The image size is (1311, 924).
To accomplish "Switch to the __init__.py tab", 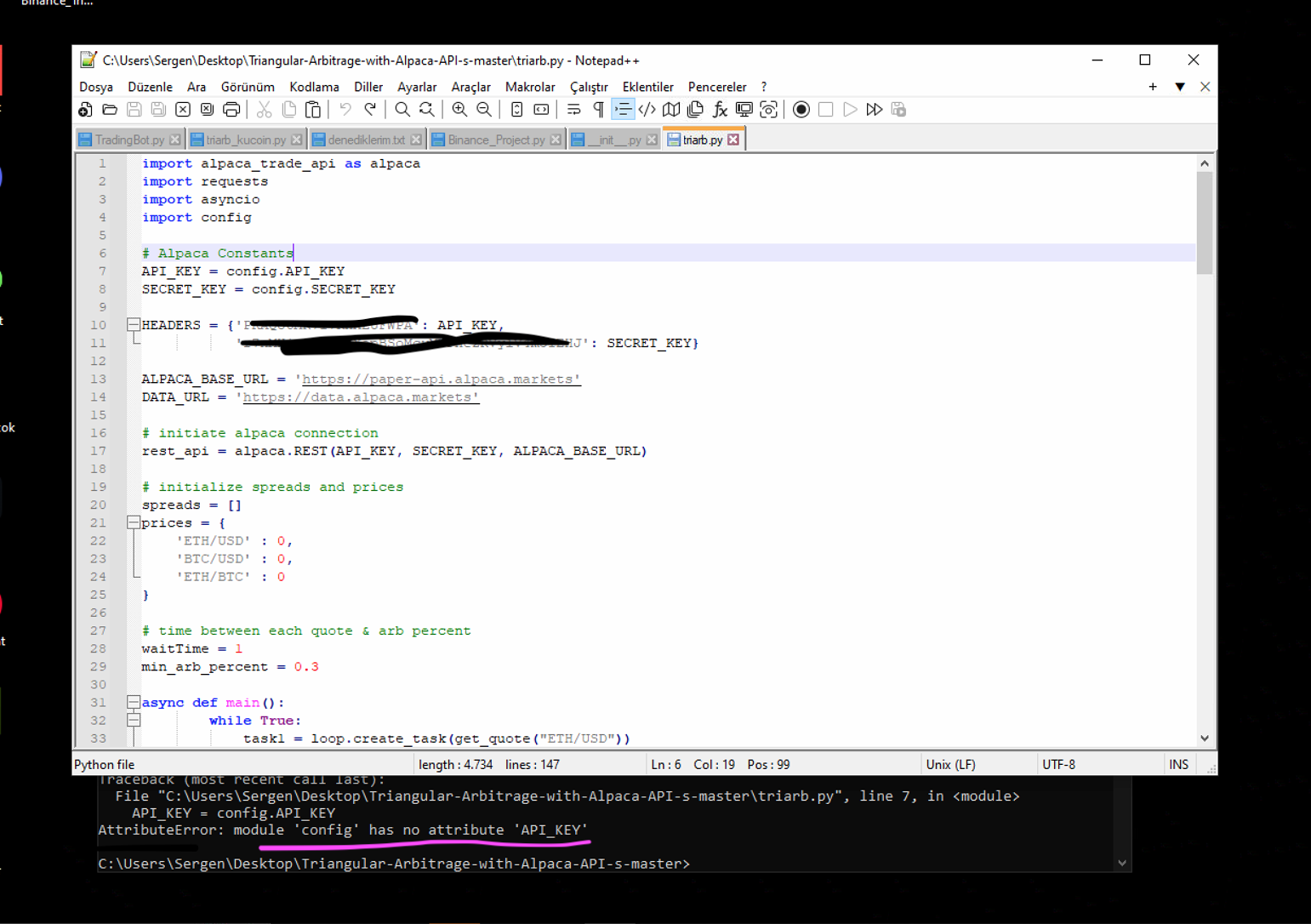I will tap(614, 140).
